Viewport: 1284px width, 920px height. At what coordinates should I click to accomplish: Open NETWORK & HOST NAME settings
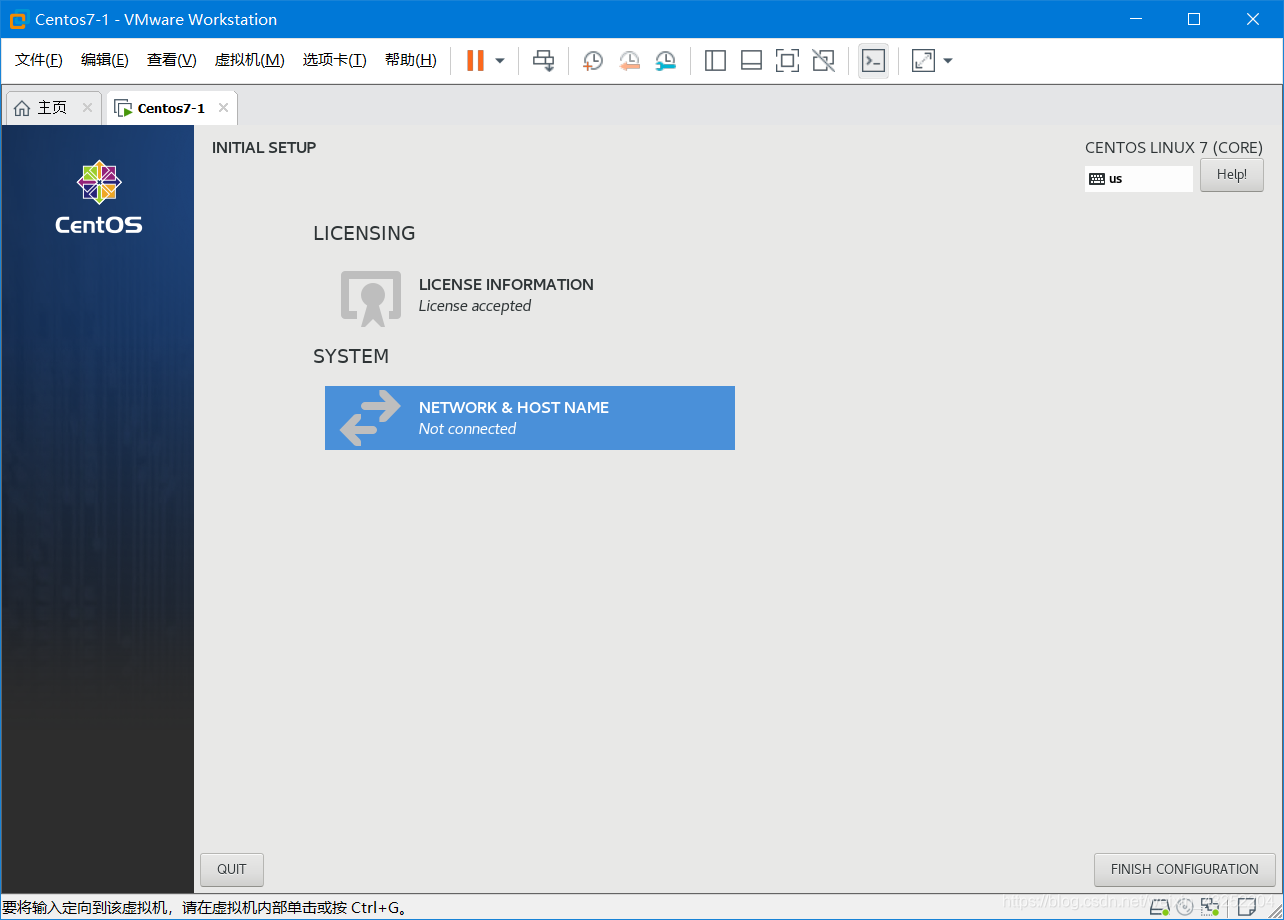530,418
